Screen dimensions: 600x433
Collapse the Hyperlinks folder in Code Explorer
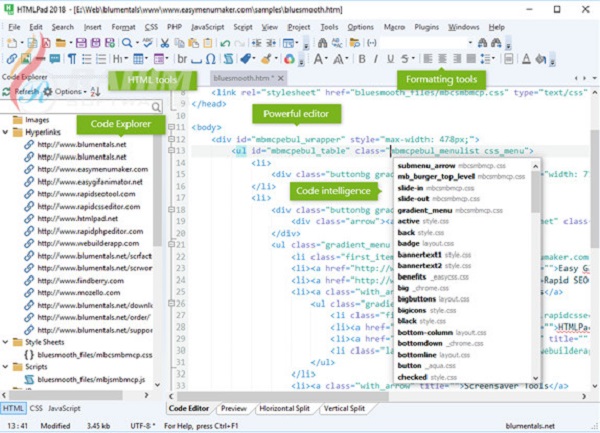pos(6,131)
